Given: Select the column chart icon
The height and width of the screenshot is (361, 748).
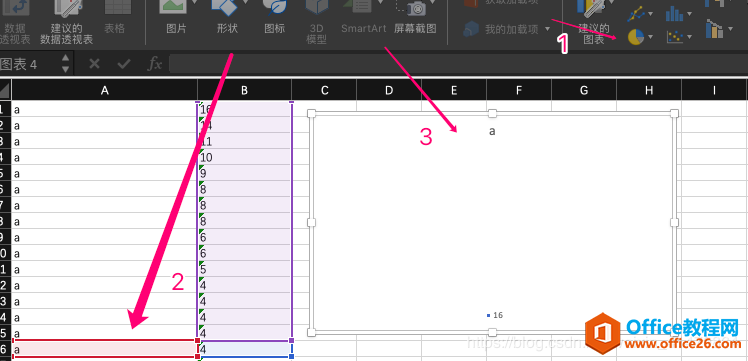Looking at the screenshot, I should click(674, 14).
